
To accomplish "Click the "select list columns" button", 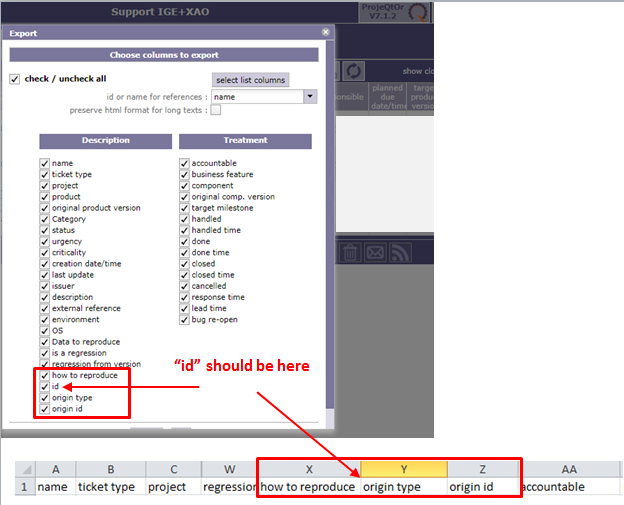I will (250, 80).
